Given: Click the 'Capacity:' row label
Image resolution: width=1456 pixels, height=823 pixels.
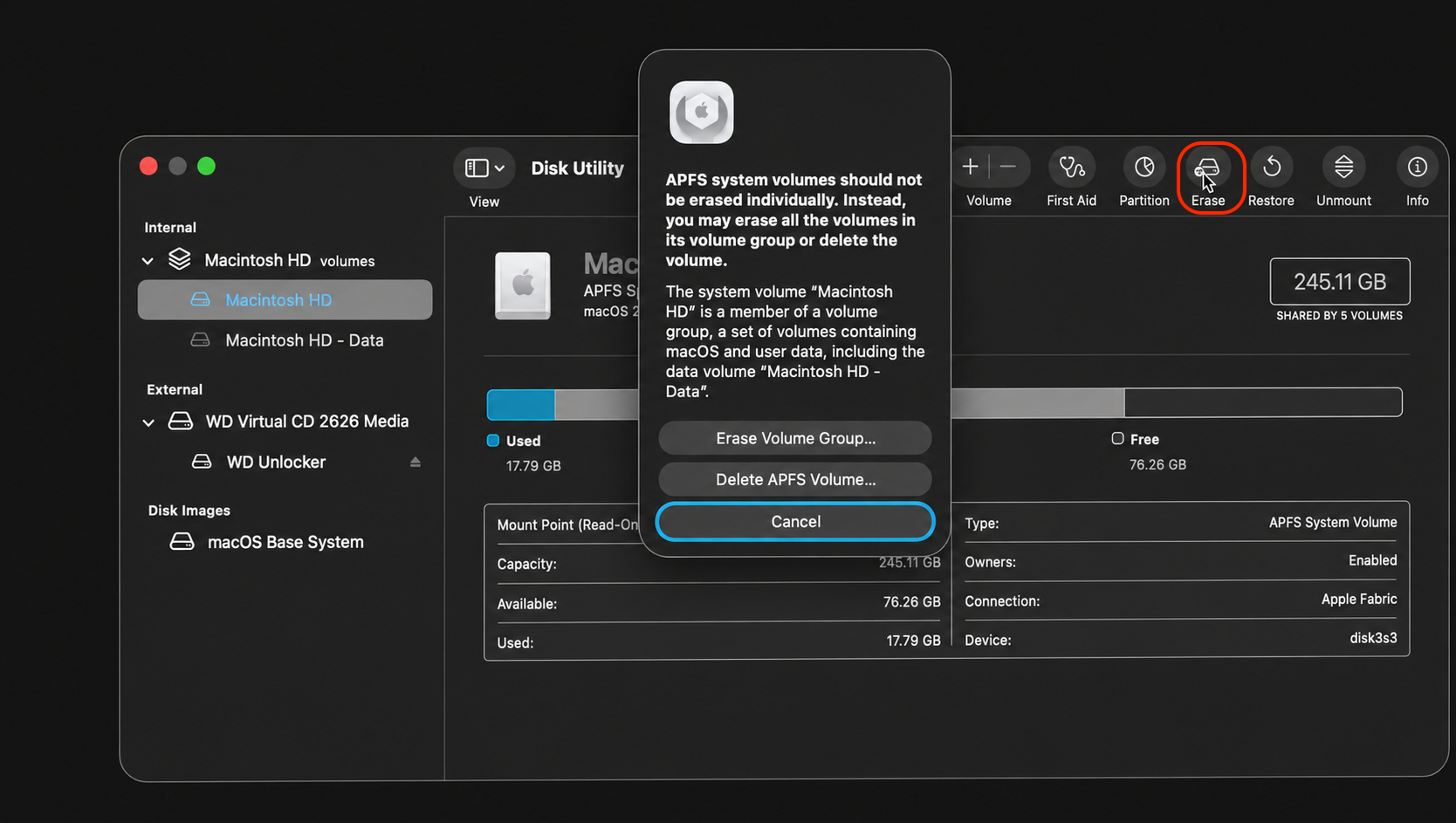Looking at the screenshot, I should pyautogui.click(x=526, y=564).
